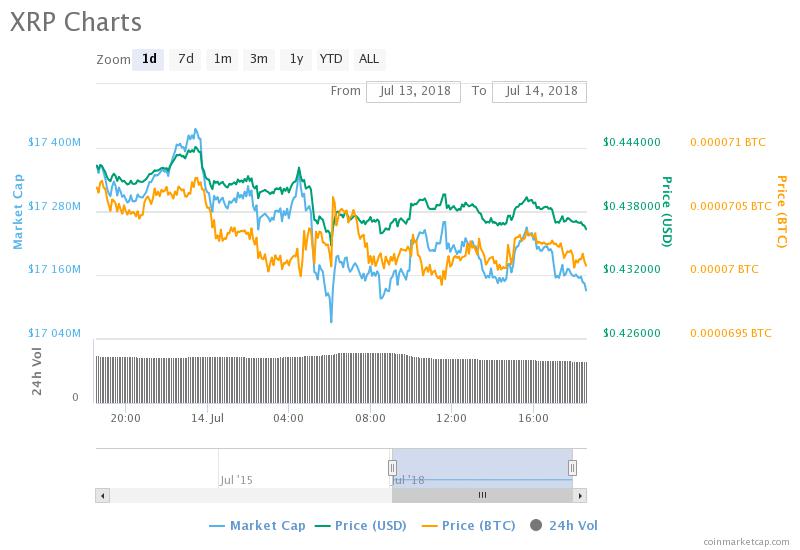This screenshot has width=800, height=550.
Task: Toggle Market Cap series in legend
Action: (258, 526)
